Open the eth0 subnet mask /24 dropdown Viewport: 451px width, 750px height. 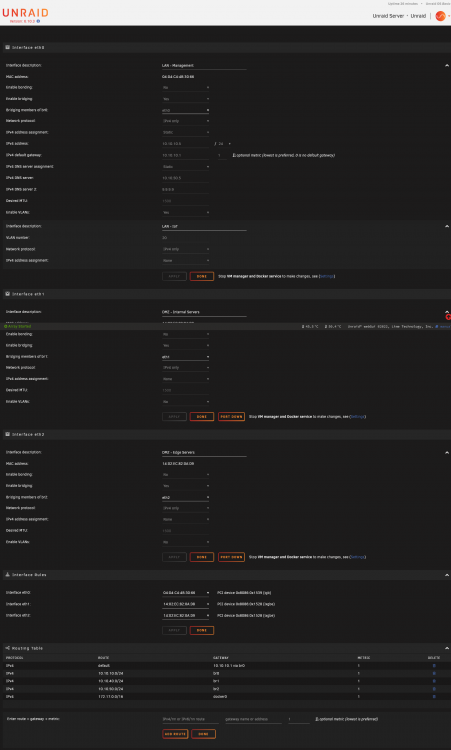(224, 143)
